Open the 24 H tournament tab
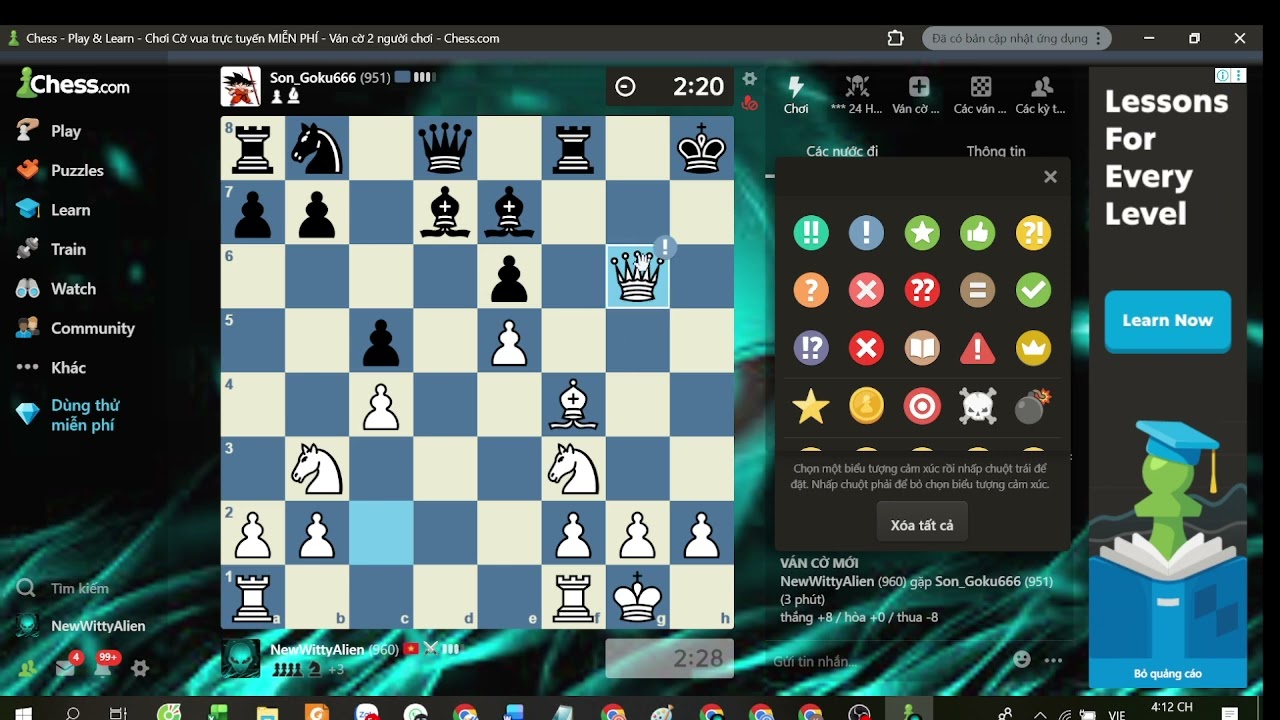This screenshot has width=1280, height=720. click(x=857, y=94)
